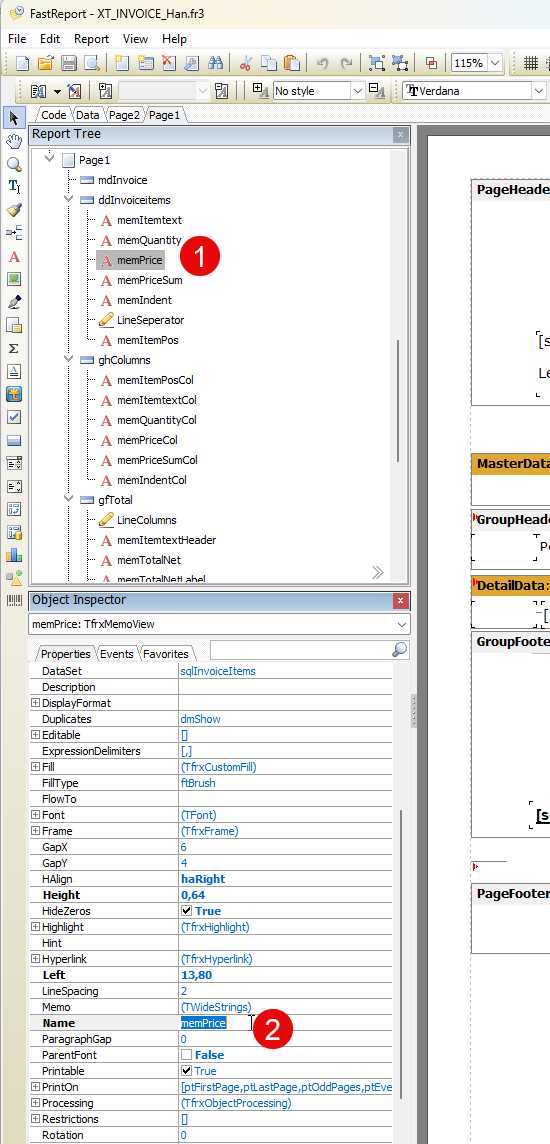Switch to the Events tab
The height and width of the screenshot is (1144, 550).
(x=117, y=654)
